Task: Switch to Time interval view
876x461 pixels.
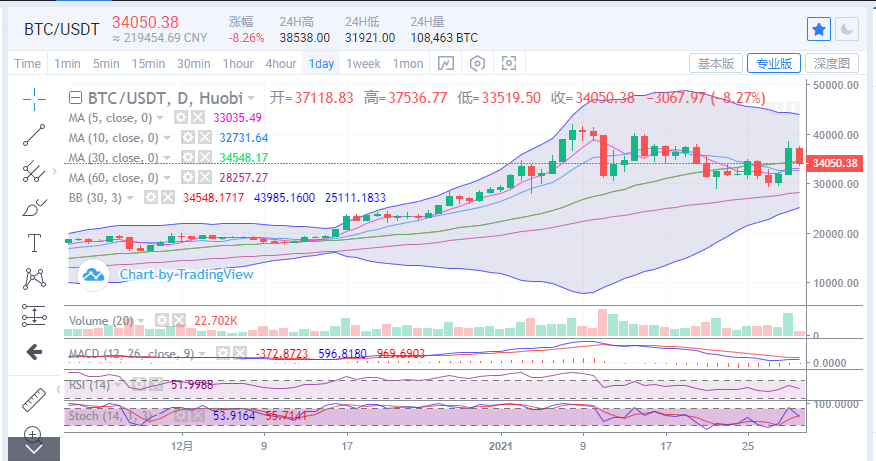Action: 27,64
